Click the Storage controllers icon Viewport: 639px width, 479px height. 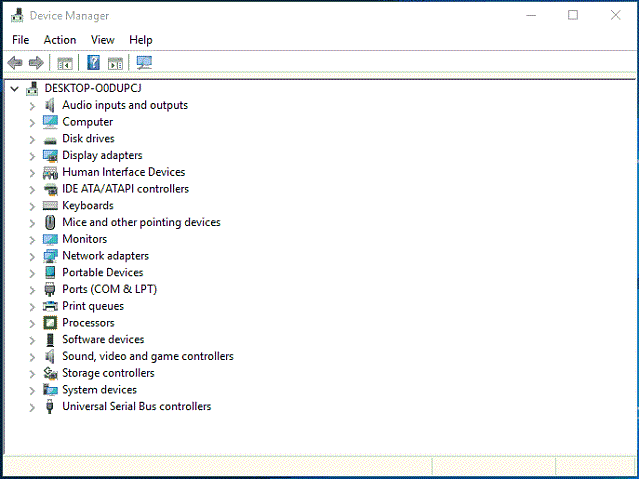pyautogui.click(x=51, y=373)
